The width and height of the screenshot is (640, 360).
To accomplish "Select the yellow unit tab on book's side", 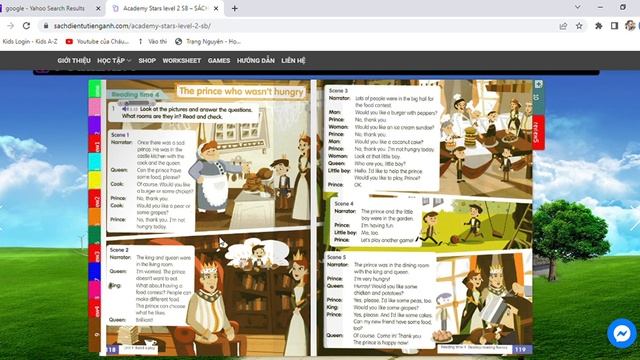I will 95,180.
